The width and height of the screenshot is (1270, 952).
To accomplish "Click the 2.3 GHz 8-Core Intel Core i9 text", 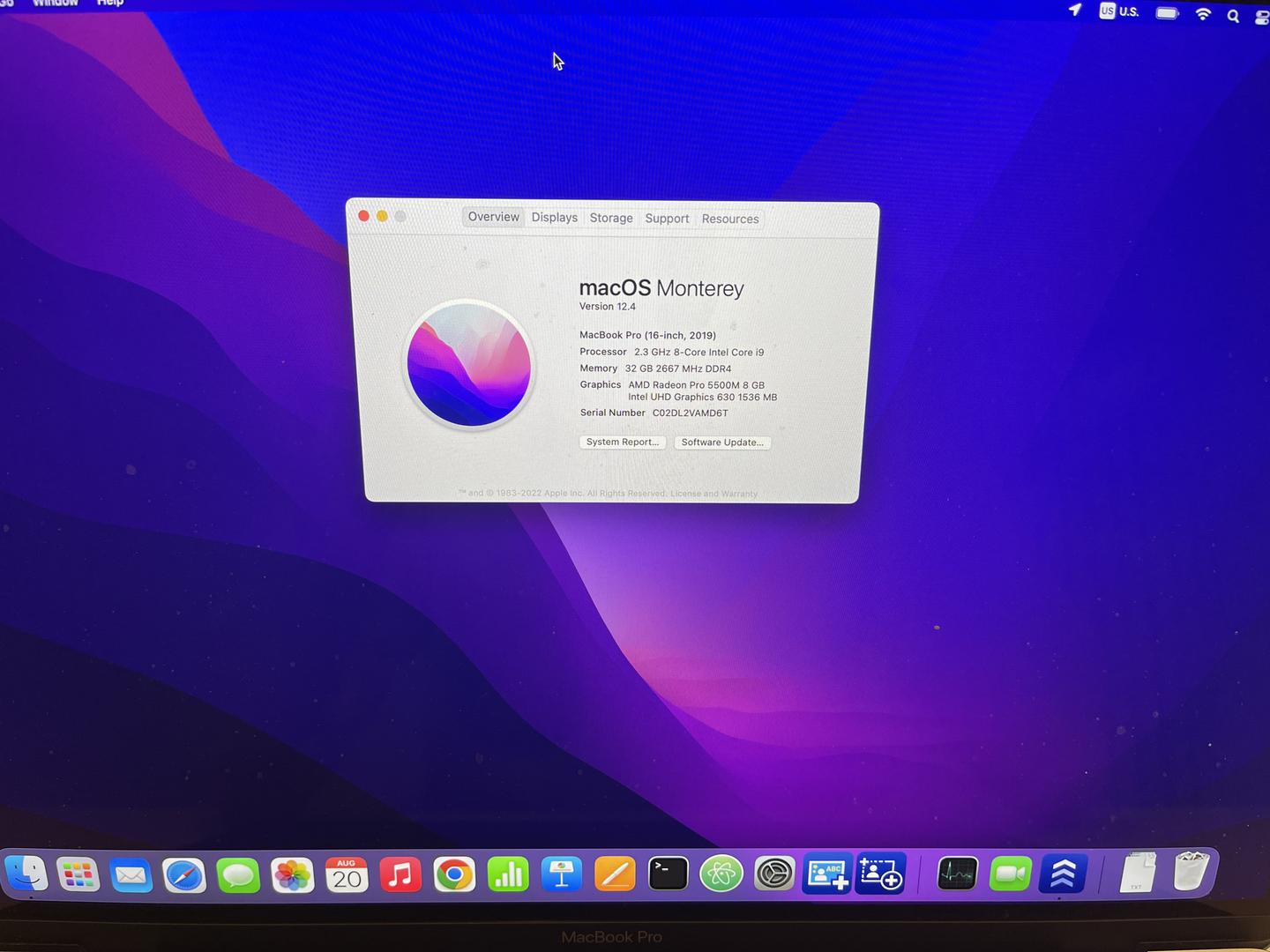I will pyautogui.click(x=698, y=352).
